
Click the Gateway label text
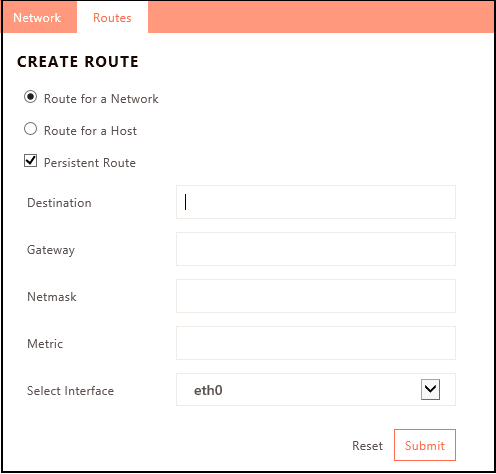pos(51,250)
